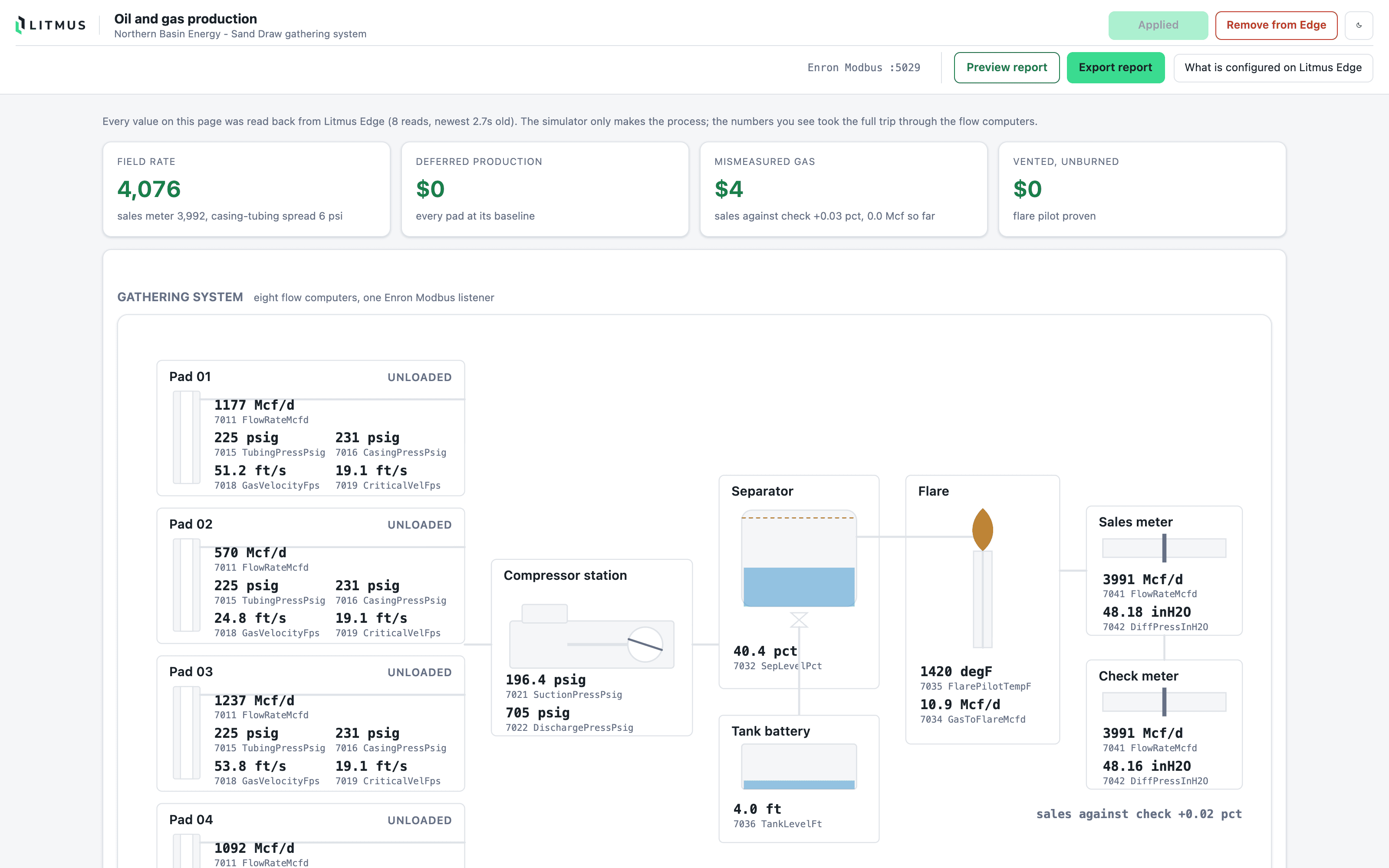This screenshot has height=868, width=1389.
Task: Click the disabled Applied button
Action: point(1158,25)
